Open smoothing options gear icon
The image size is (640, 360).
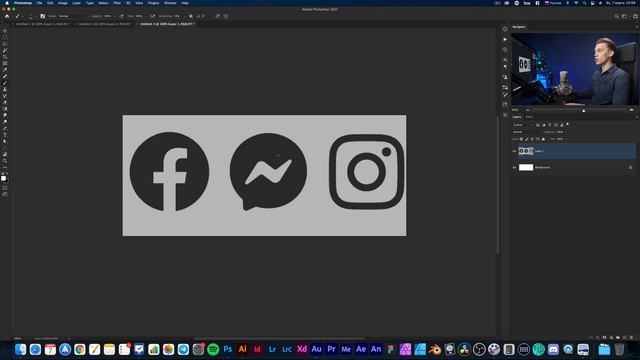click(x=191, y=16)
